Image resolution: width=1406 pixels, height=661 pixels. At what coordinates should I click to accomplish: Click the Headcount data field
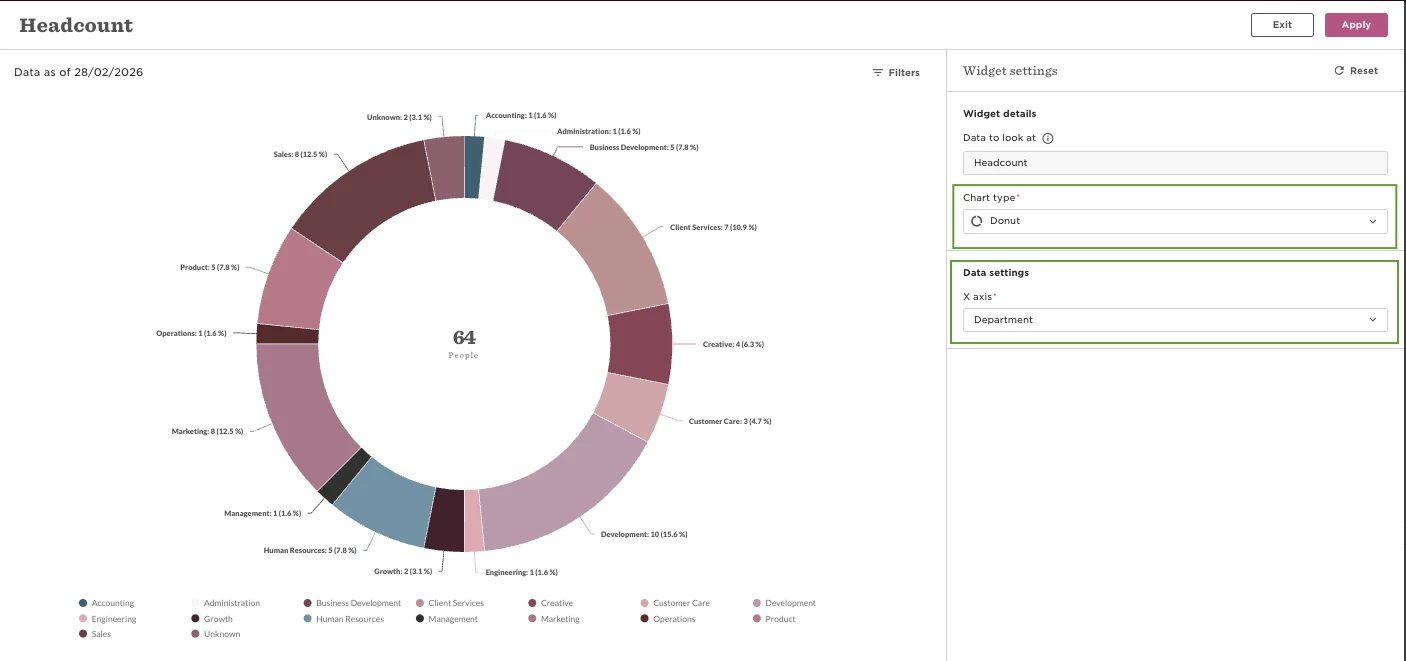click(x=1175, y=162)
